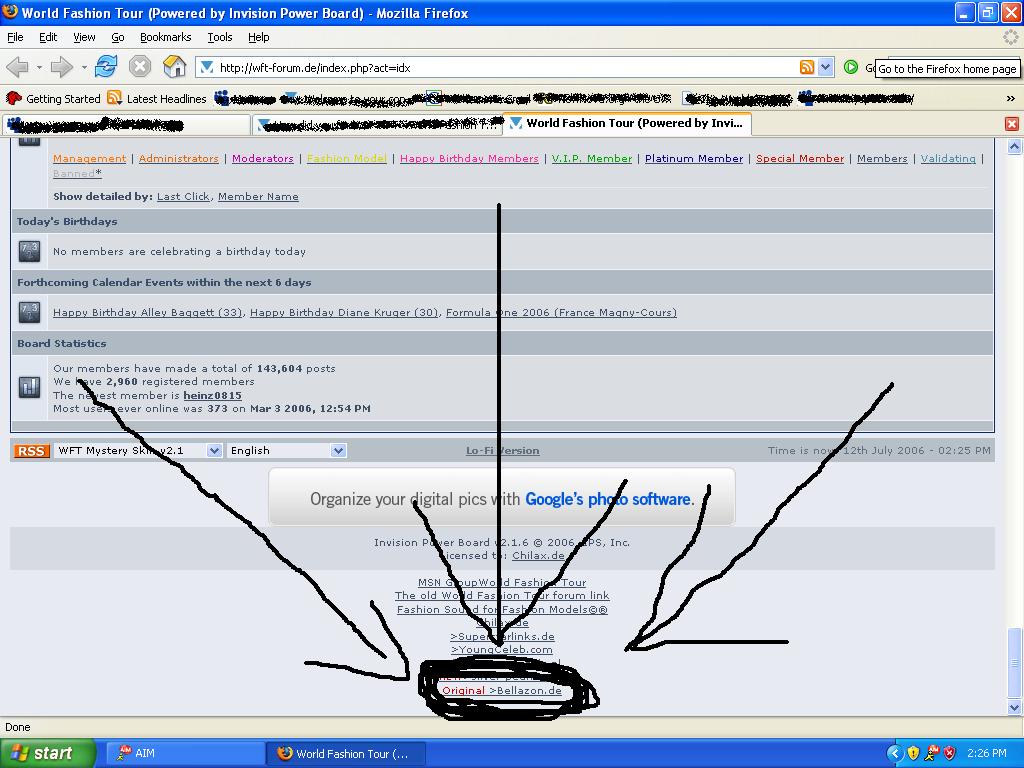Screen dimensions: 1024x768
Task: Click the Administrators group link
Action: (178, 159)
